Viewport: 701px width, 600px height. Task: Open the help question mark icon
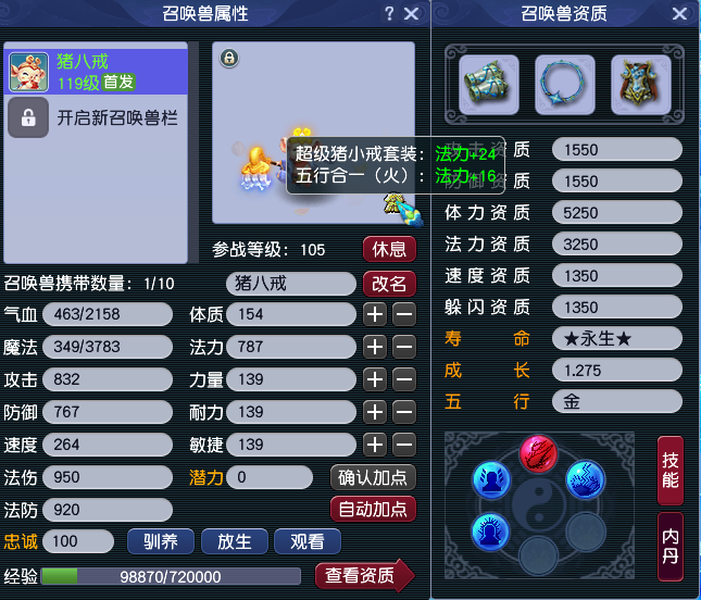click(x=389, y=13)
